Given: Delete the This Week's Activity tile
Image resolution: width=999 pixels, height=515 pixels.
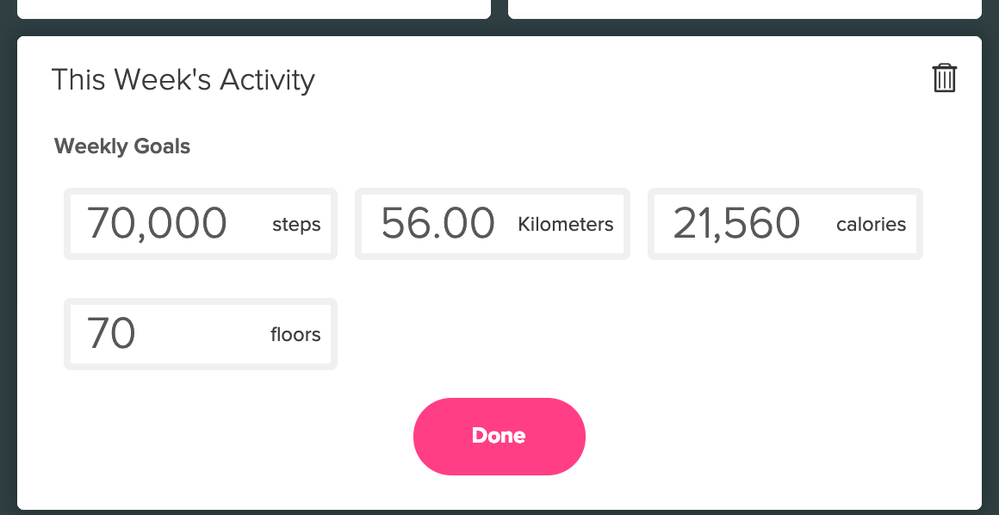Looking at the screenshot, I should point(944,78).
